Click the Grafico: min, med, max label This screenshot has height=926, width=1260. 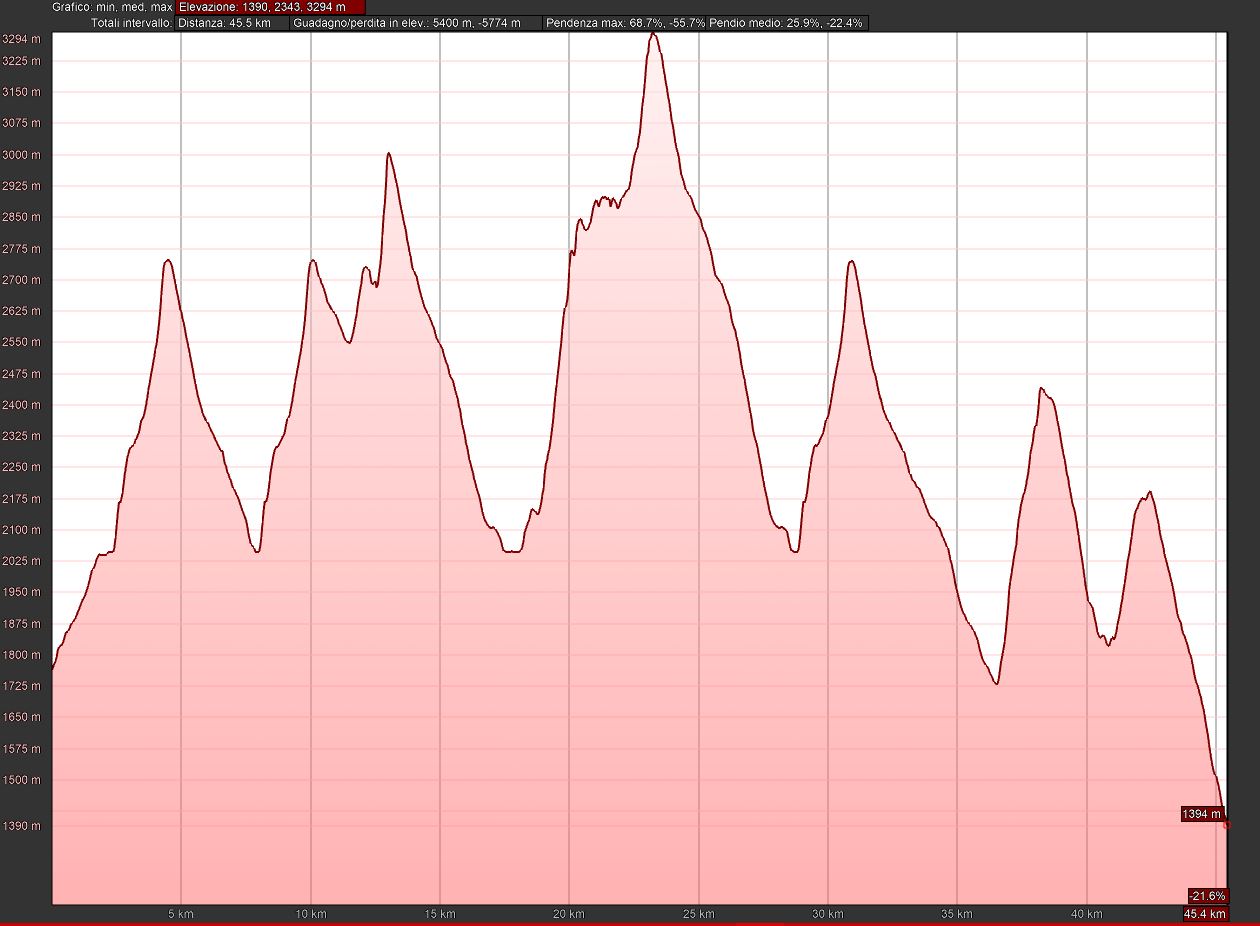(112, 7)
